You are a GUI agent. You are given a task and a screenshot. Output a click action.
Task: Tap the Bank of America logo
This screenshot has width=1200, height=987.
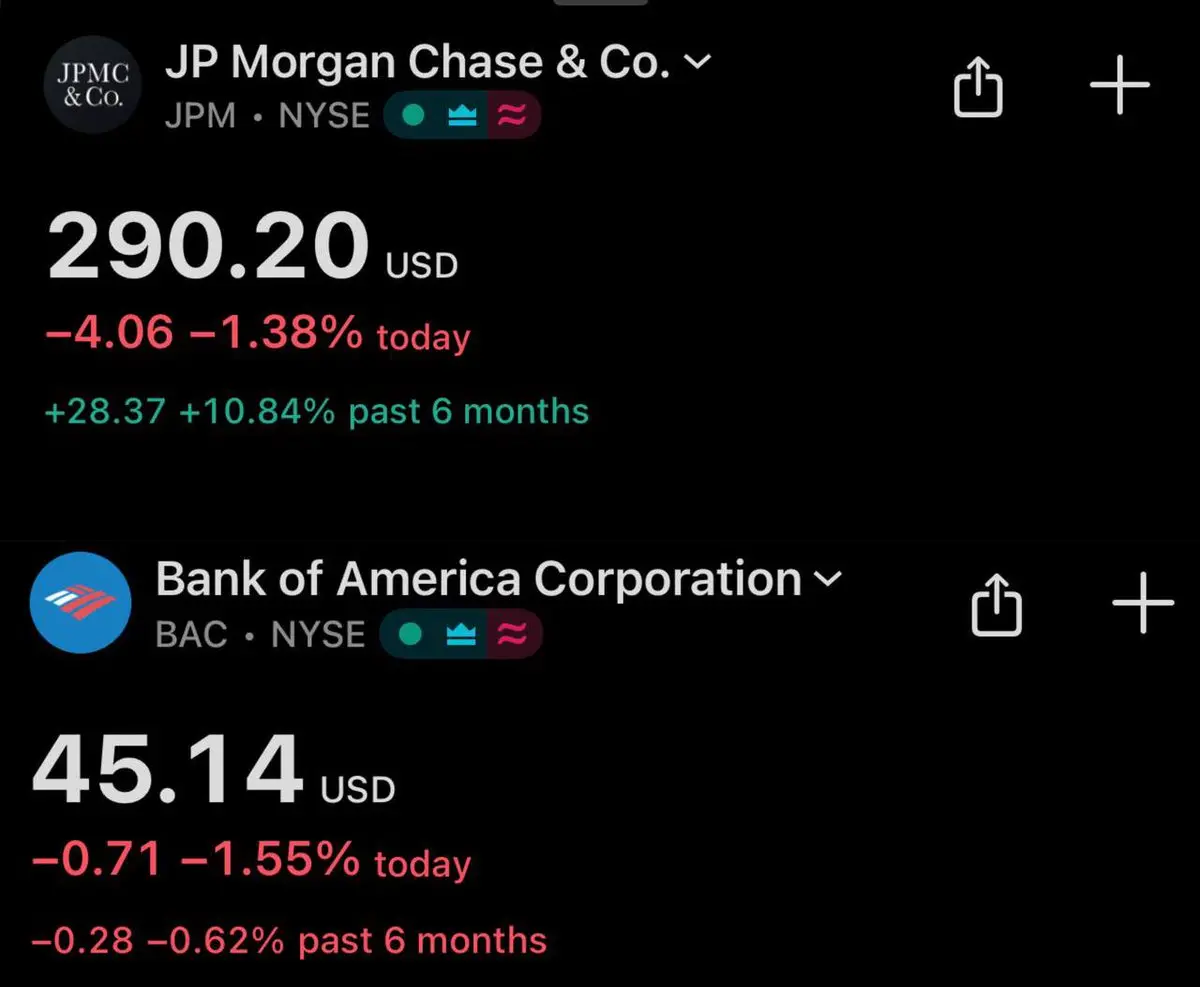coord(81,602)
